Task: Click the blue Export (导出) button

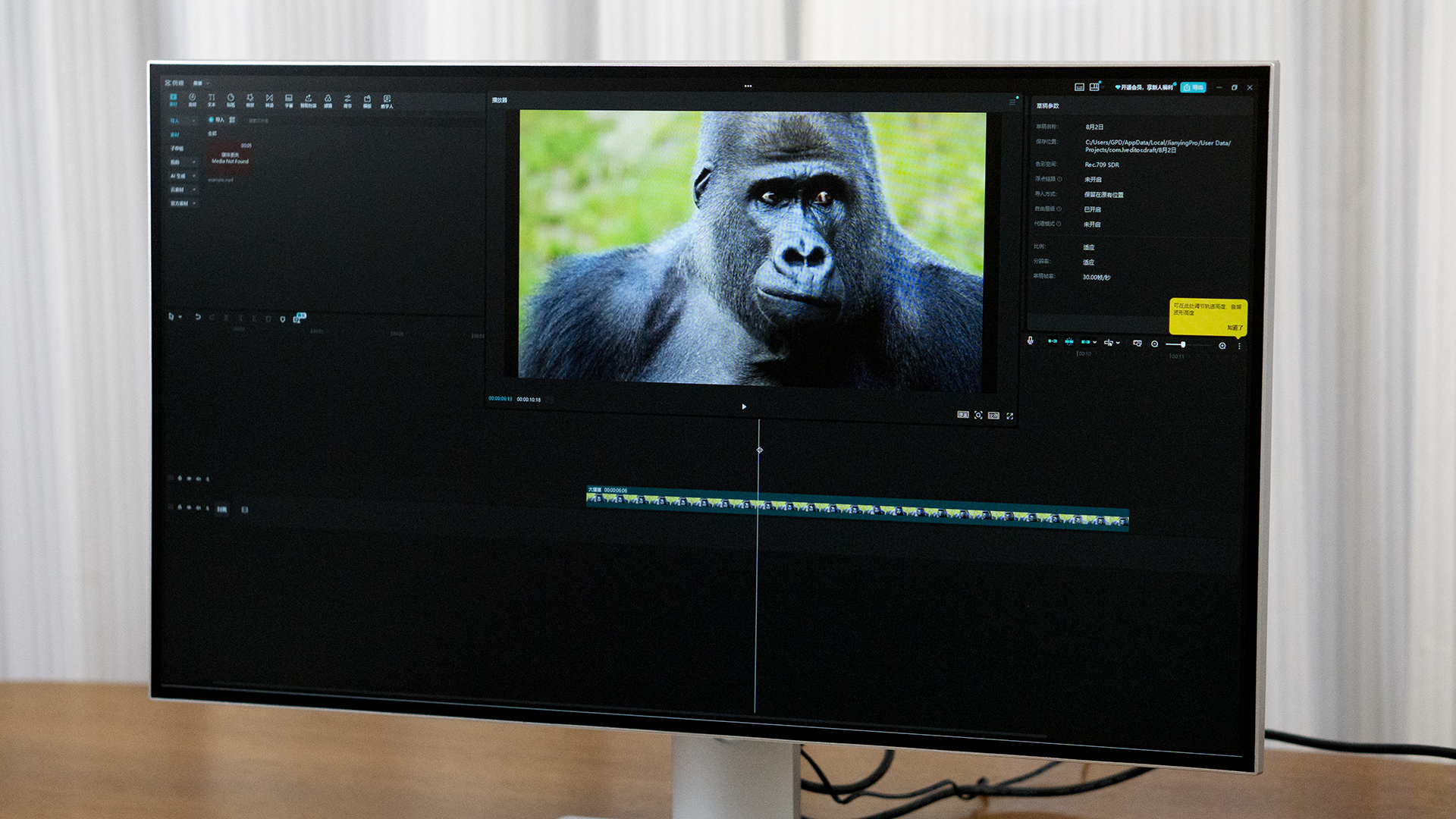Action: [1193, 87]
